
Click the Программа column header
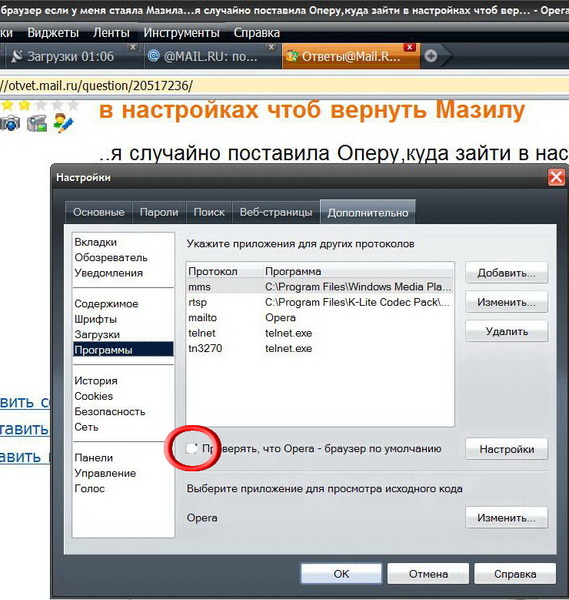click(x=359, y=271)
